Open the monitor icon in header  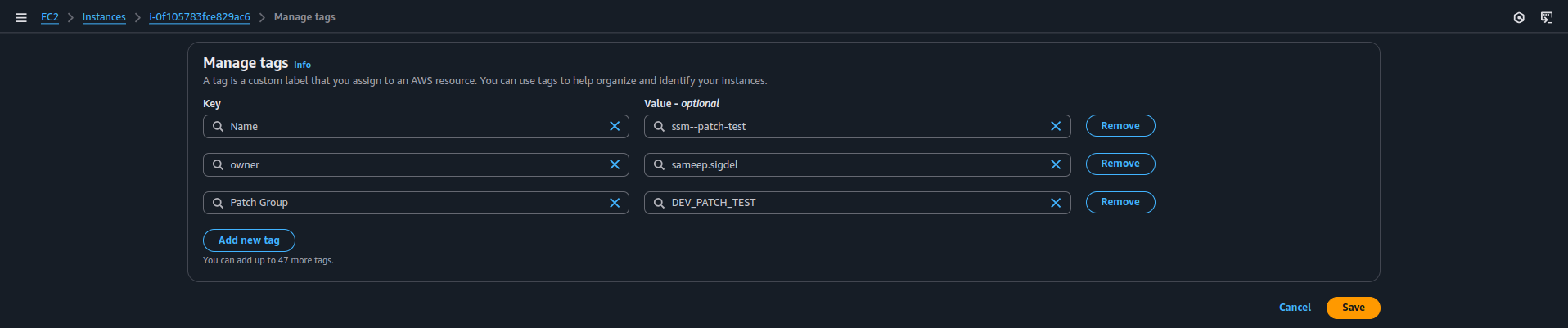pos(1547,17)
